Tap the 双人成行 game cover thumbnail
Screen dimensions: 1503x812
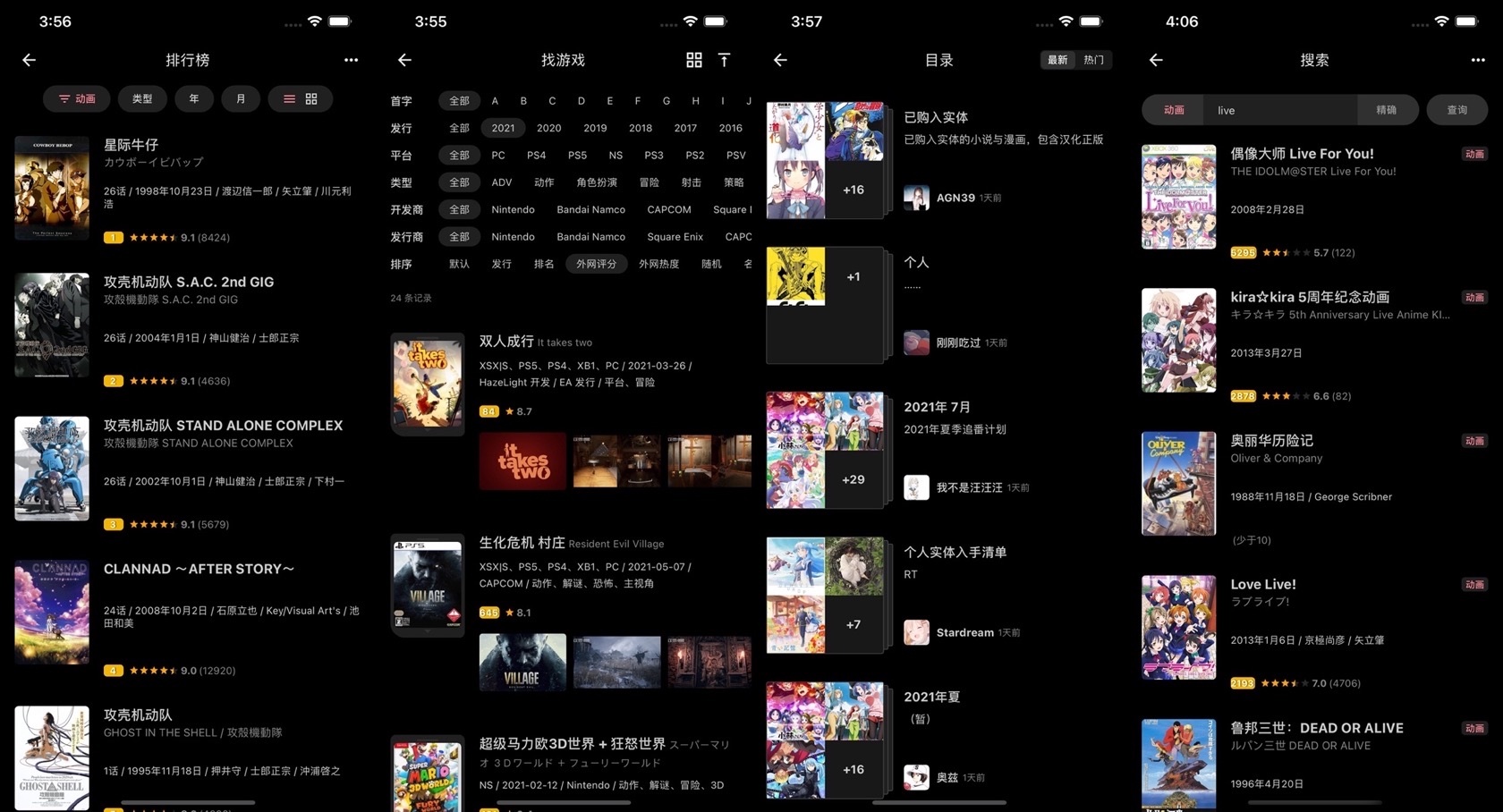[427, 383]
